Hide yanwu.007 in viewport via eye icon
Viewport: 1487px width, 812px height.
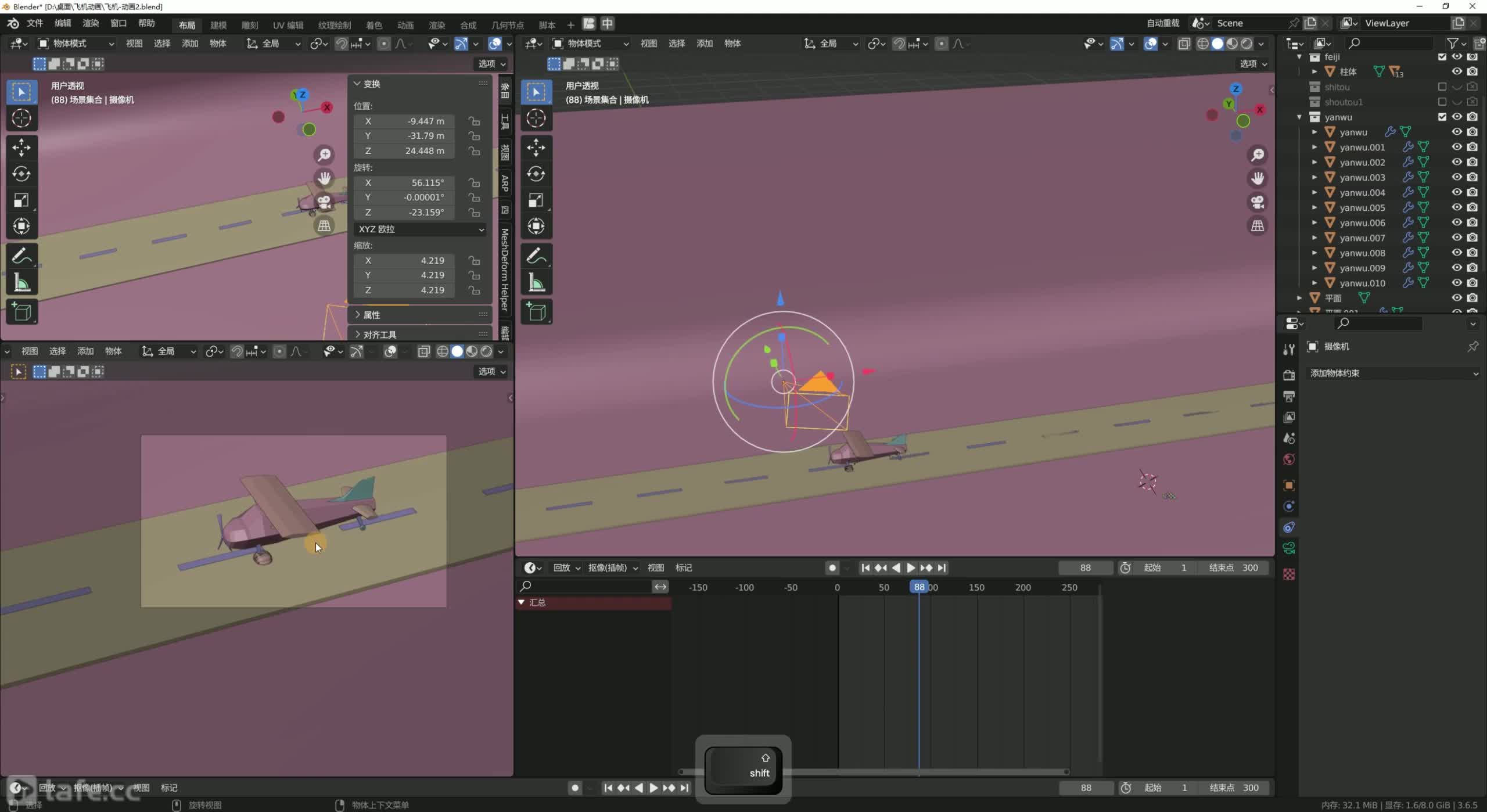(1457, 238)
